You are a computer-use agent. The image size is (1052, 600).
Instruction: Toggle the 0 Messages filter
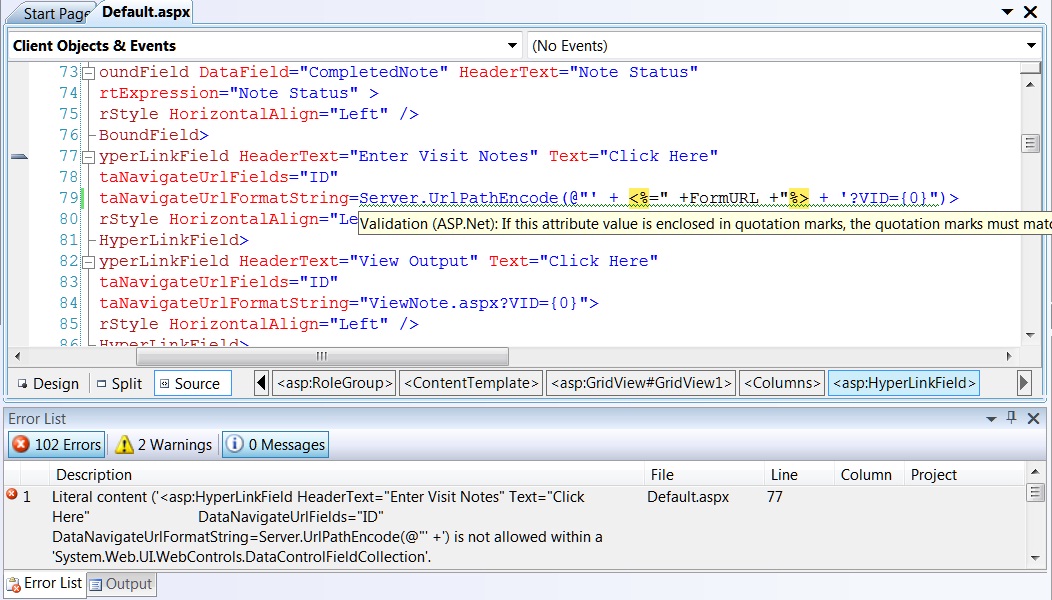tap(274, 444)
